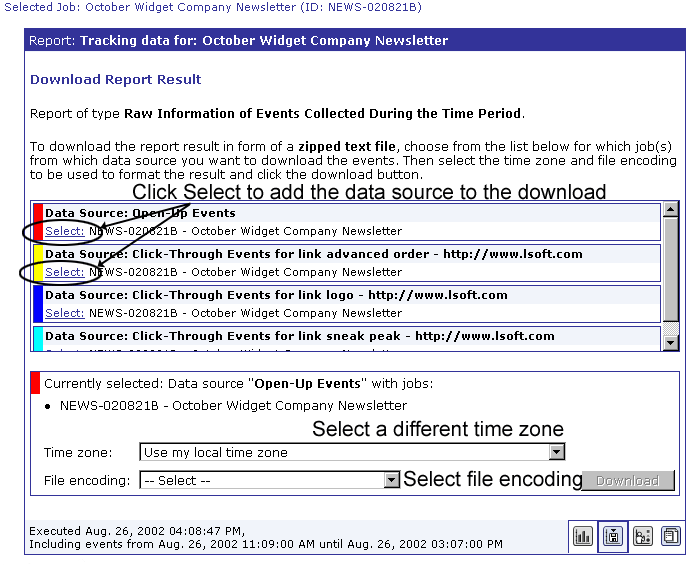This screenshot has height=565, width=694.
Task: Click the logo link data source heading
Action: click(x=276, y=295)
